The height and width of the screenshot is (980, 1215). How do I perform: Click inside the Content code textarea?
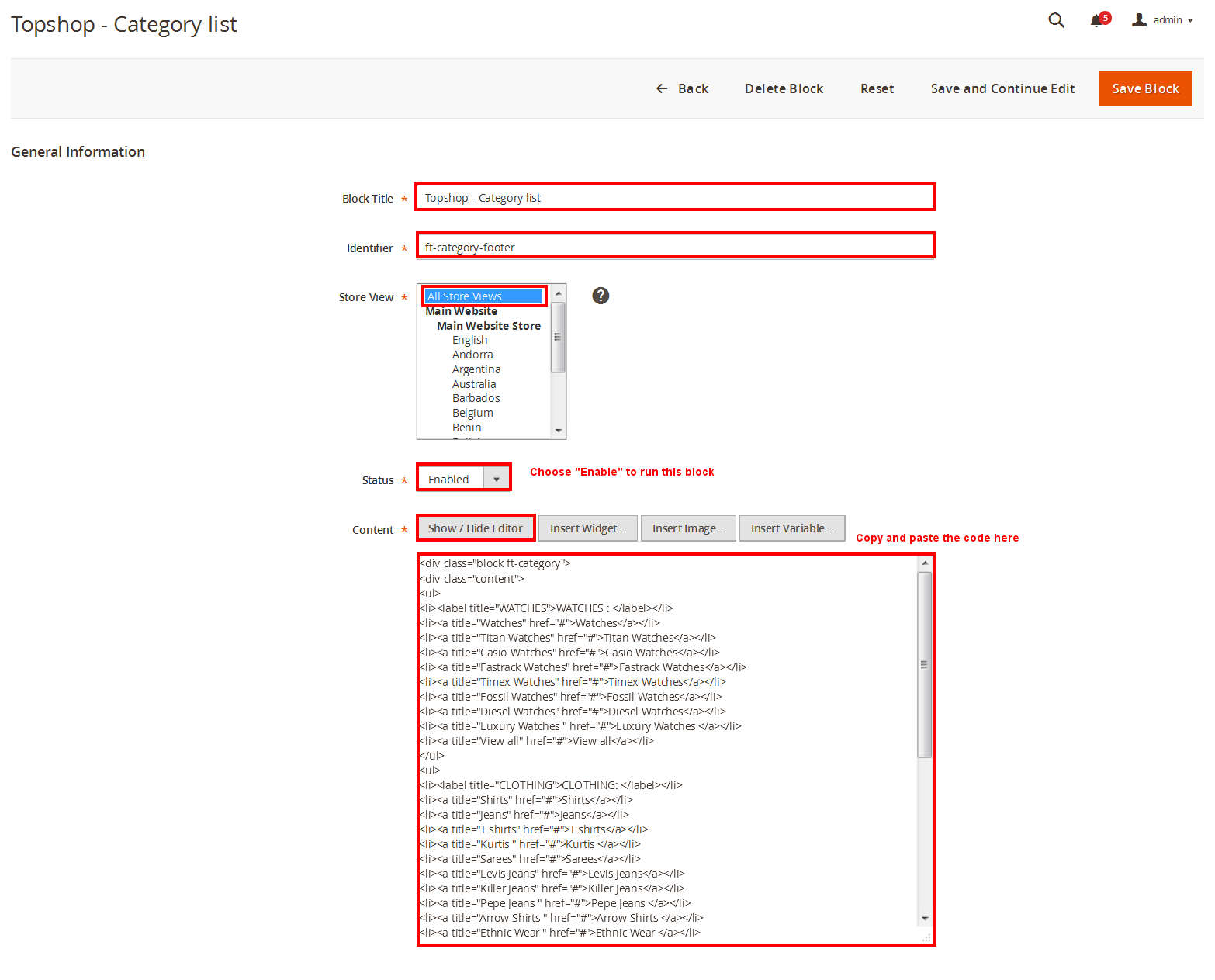pyautogui.click(x=667, y=750)
